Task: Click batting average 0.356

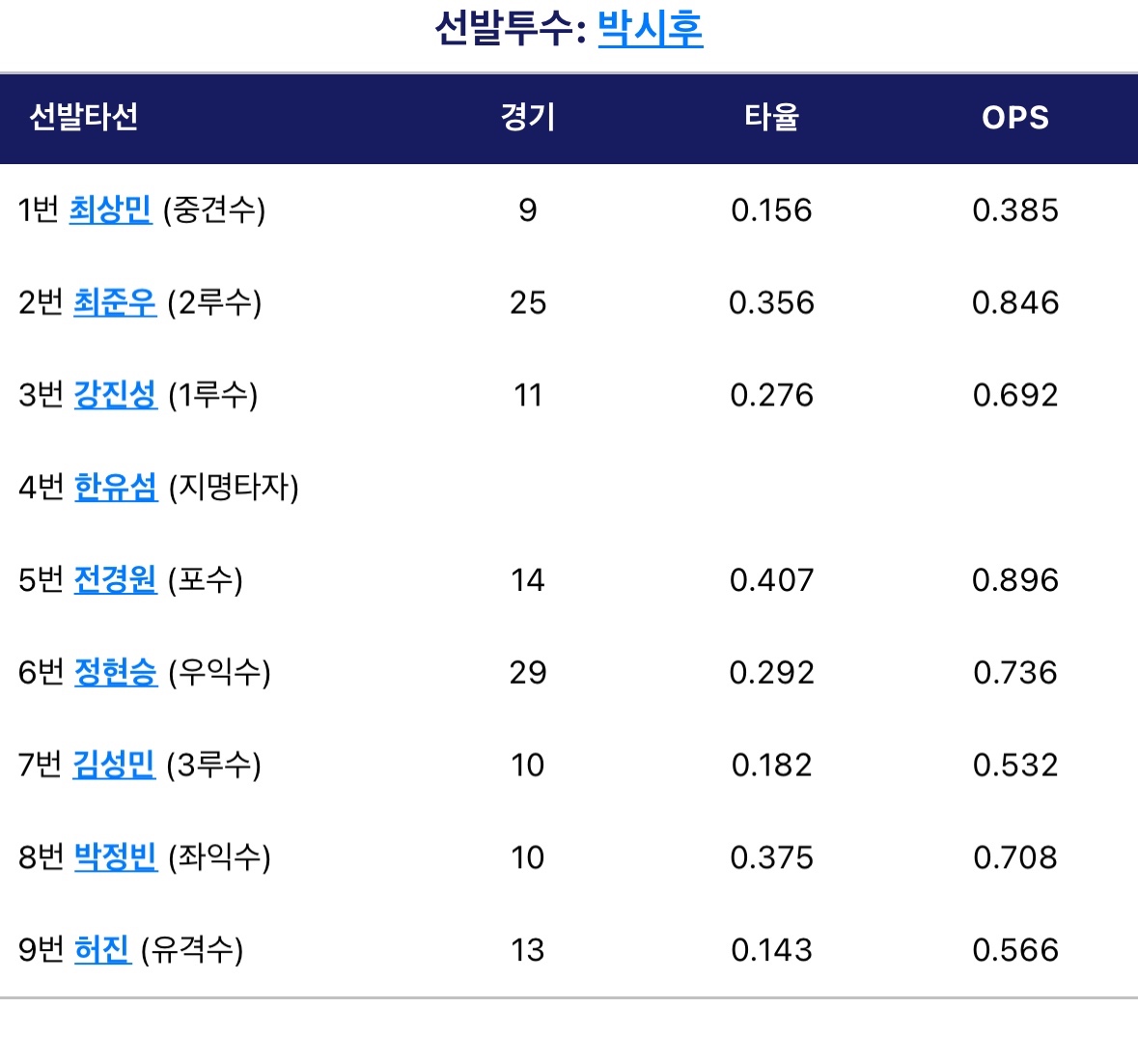Action: 771,302
